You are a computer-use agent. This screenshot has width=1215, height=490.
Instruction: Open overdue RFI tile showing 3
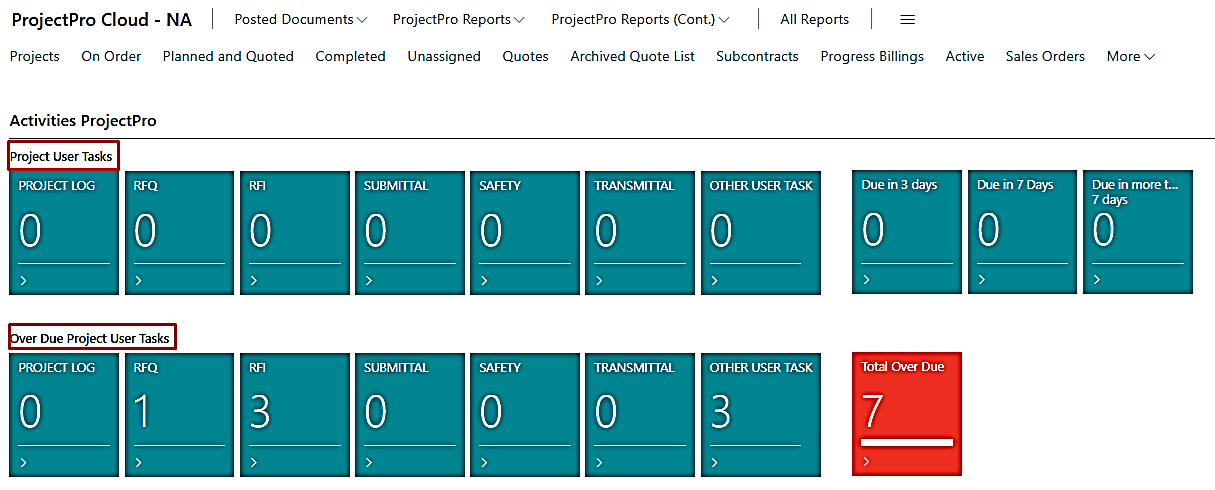(x=295, y=415)
